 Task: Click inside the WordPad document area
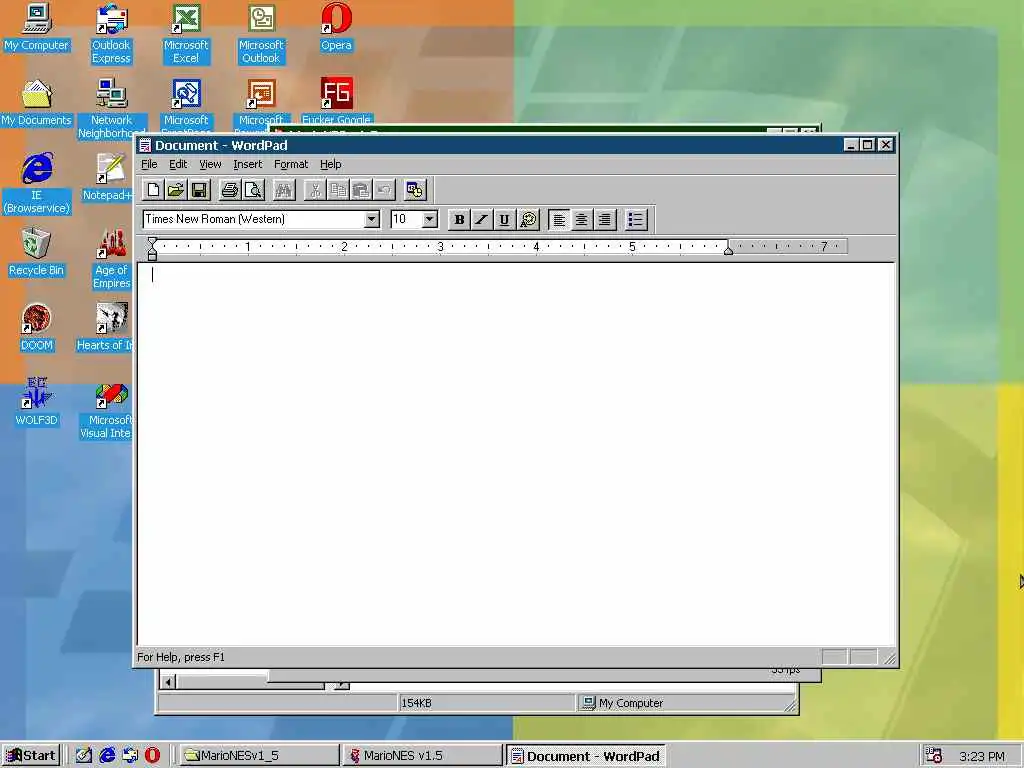click(515, 454)
